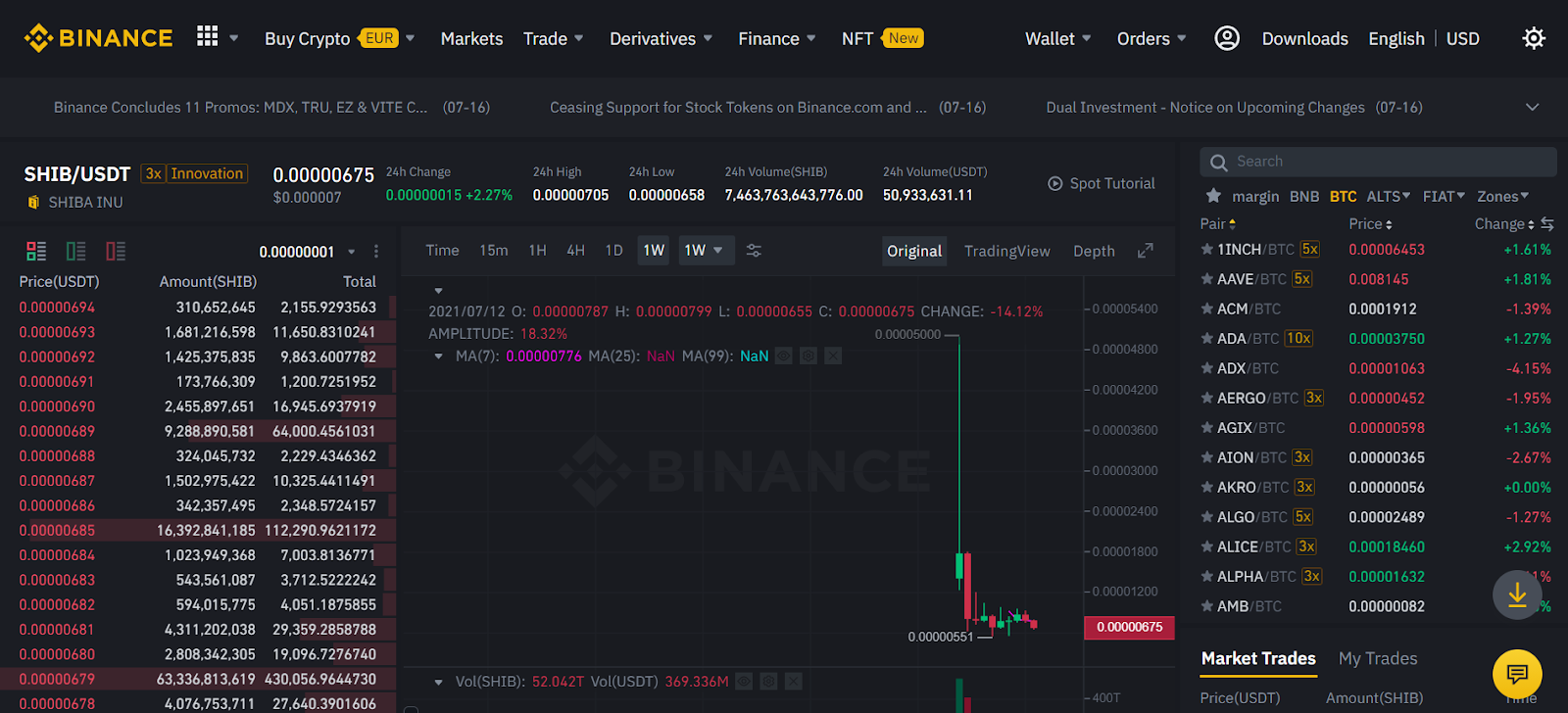This screenshot has width=1568, height=713.
Task: Switch to the TradingView chart tab
Action: tap(1007, 251)
